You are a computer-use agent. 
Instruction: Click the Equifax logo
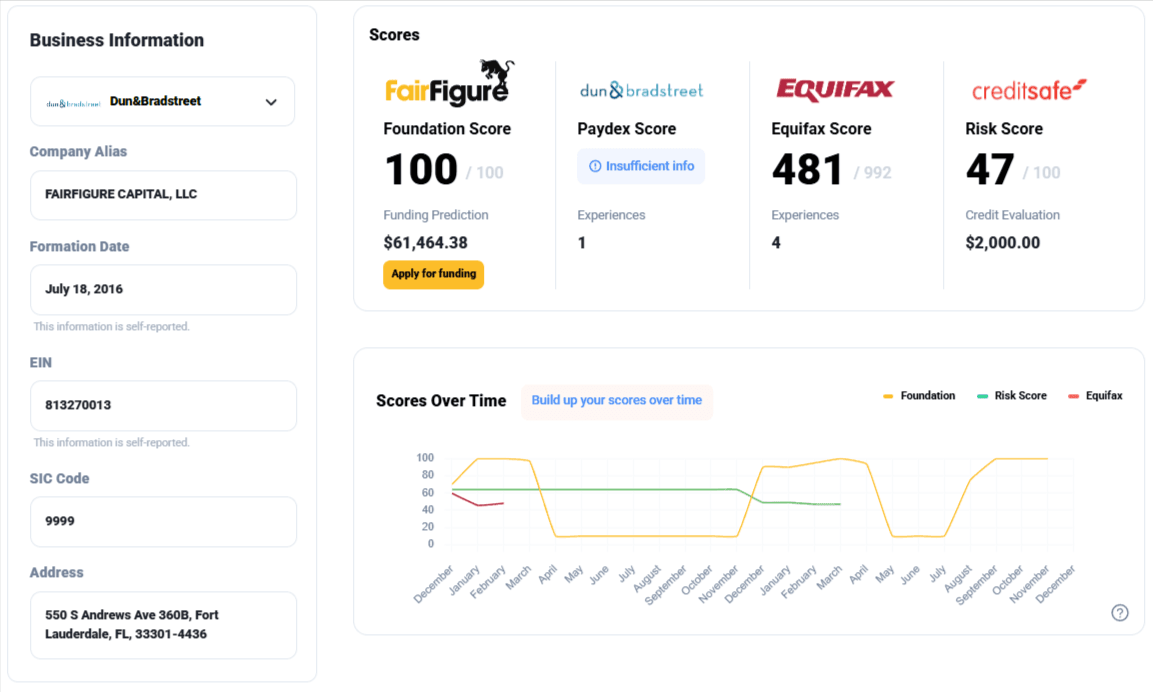tap(835, 90)
